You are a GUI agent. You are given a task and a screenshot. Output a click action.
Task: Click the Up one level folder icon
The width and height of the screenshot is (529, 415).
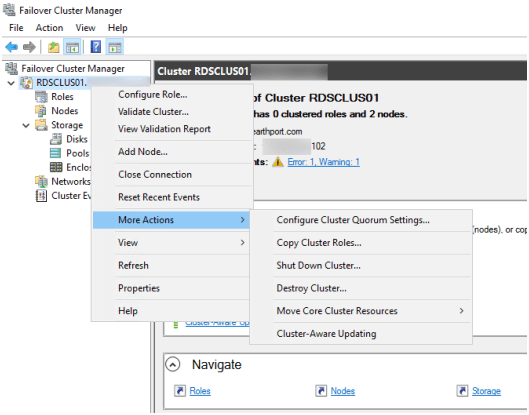(x=53, y=47)
